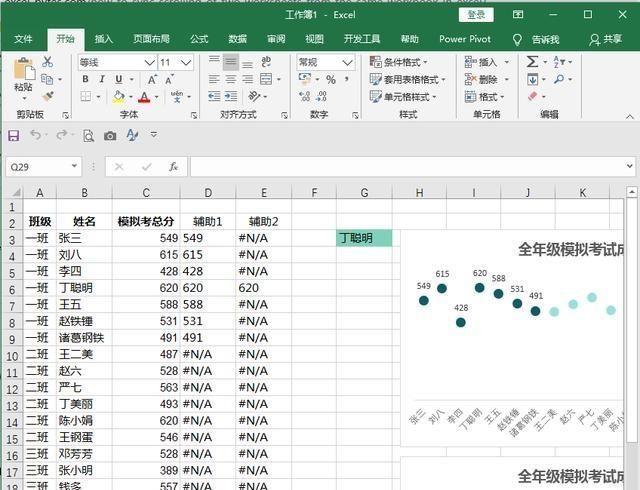
Task: Apply the yellow fill color bucket
Action: (x=119, y=97)
